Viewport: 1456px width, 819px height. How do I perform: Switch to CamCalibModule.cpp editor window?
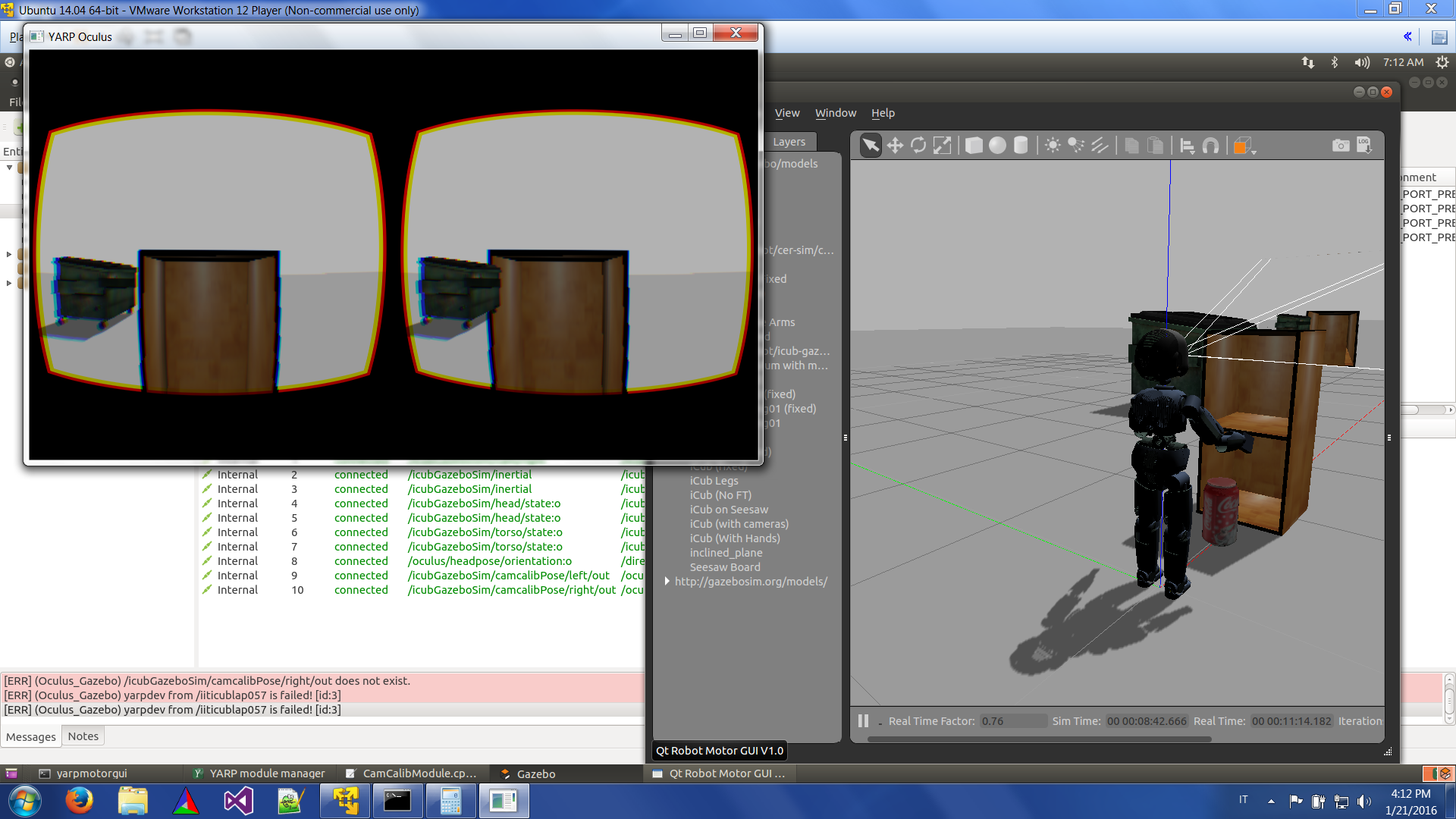412,773
